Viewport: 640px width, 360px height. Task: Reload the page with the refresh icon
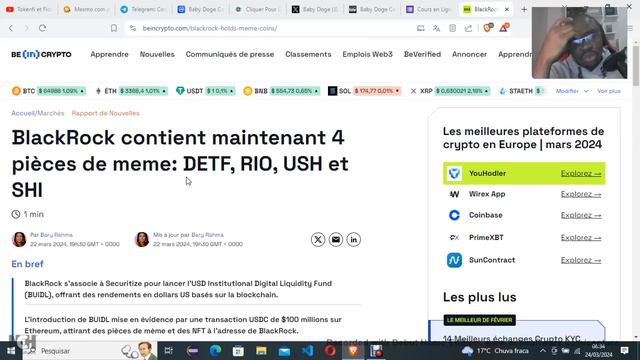click(42, 28)
